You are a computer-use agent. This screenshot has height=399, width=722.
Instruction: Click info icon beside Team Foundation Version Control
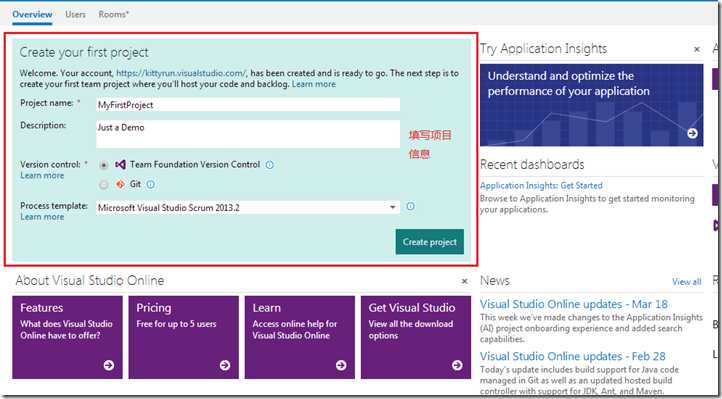tap(269, 165)
